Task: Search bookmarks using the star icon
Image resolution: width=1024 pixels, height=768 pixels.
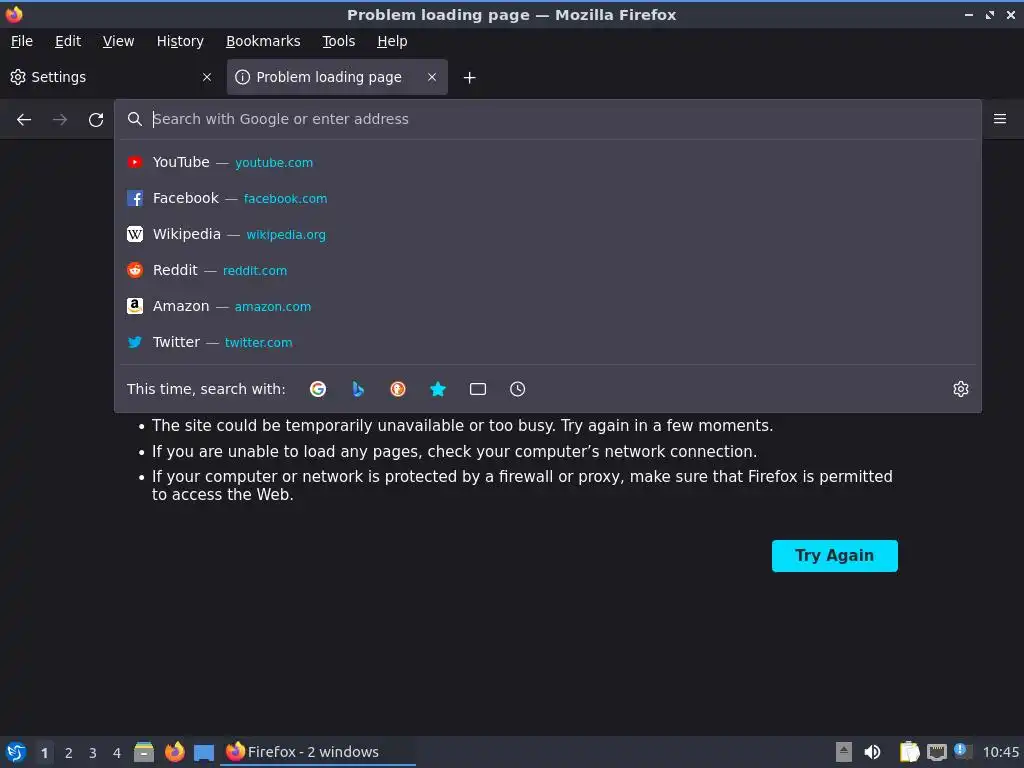Action: click(438, 389)
